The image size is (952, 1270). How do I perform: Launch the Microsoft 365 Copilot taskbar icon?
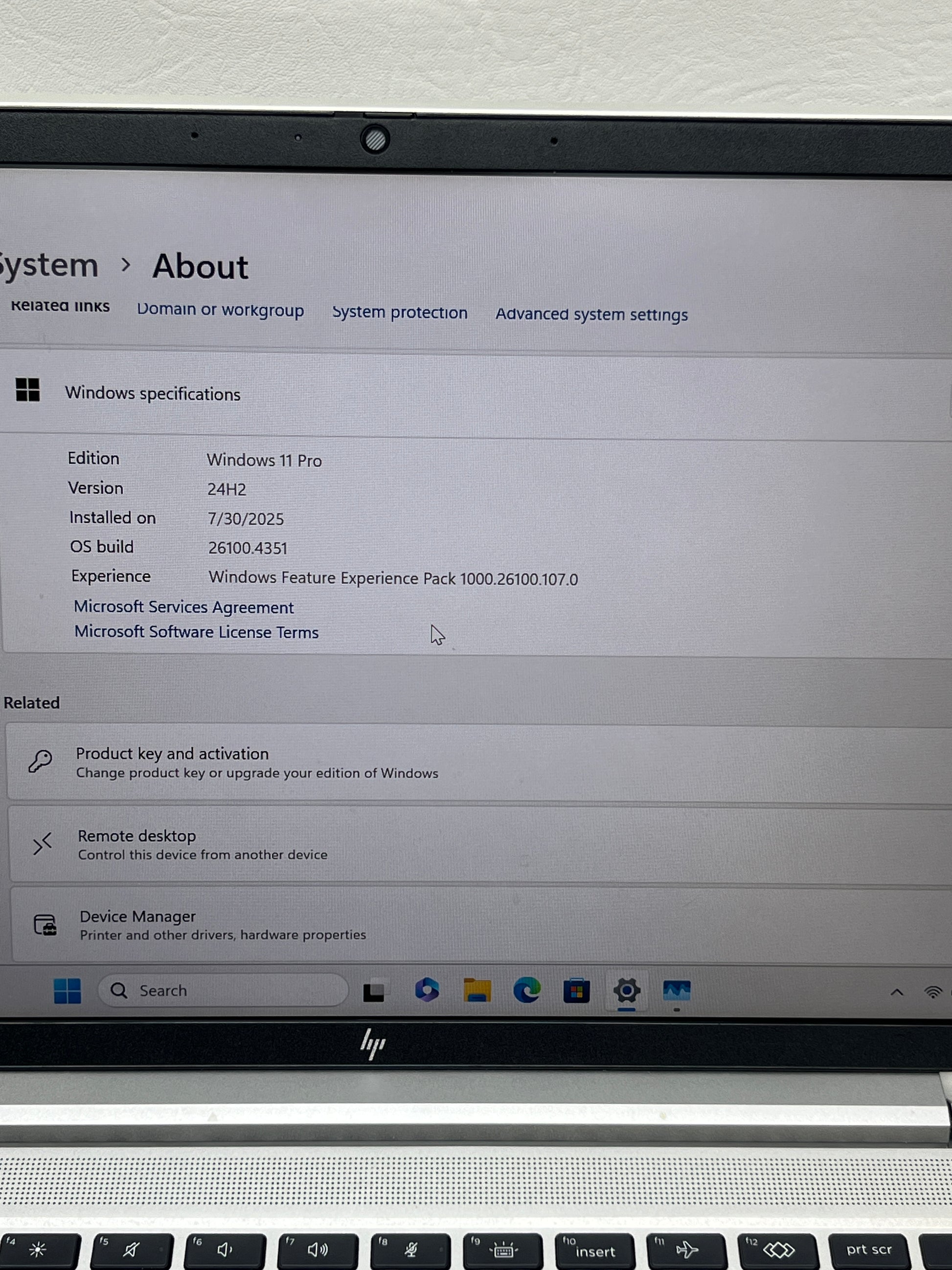[427, 991]
